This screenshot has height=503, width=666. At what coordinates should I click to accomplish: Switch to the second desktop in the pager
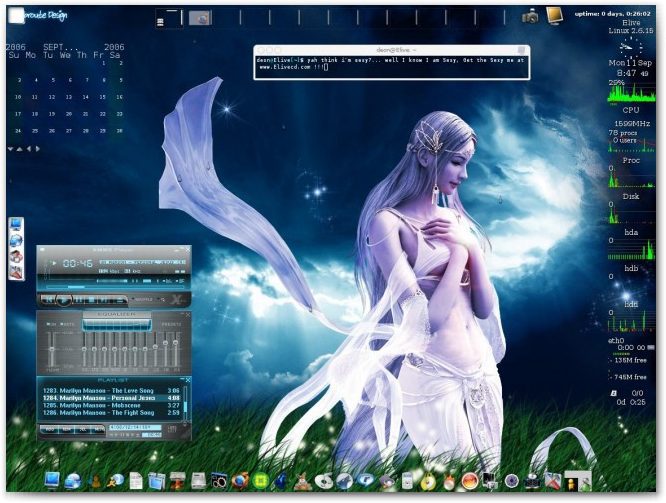click(200, 18)
